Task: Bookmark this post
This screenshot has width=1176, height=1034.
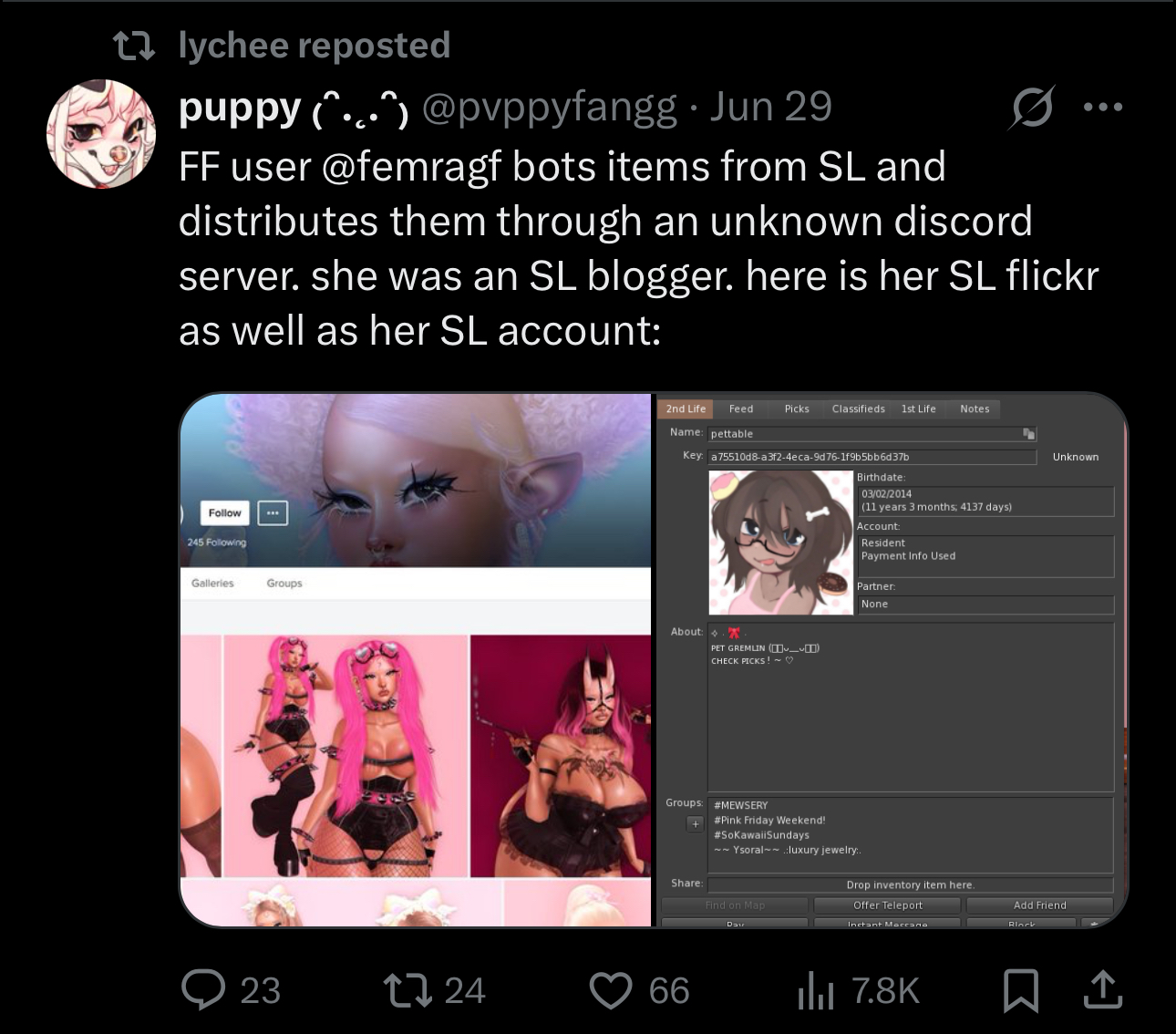Action: [x=1021, y=991]
